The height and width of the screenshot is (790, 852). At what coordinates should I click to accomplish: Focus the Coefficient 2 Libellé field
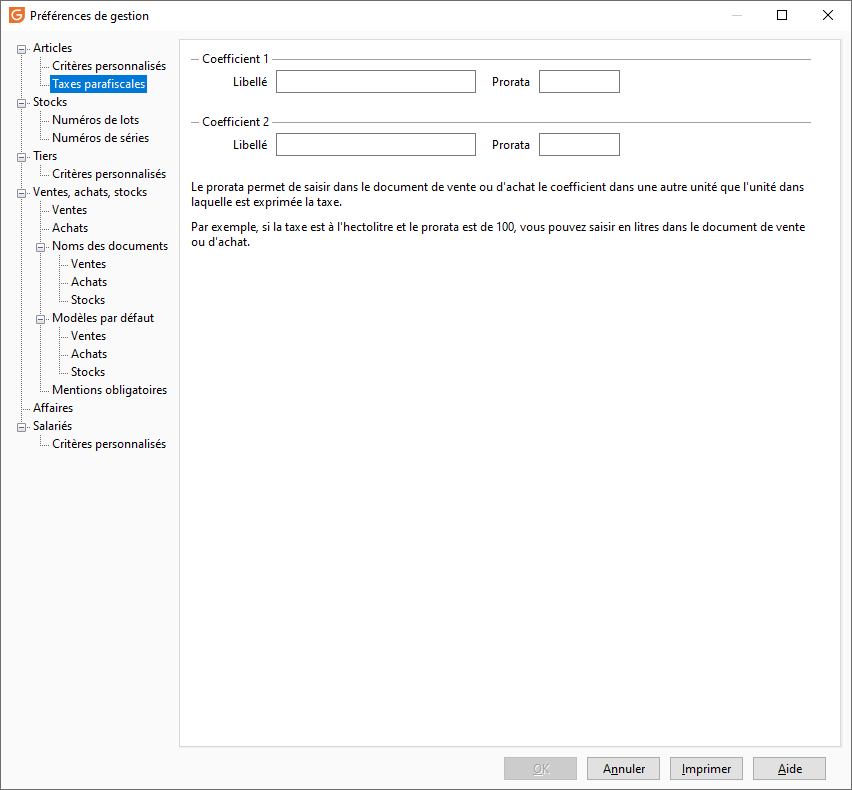[375, 145]
